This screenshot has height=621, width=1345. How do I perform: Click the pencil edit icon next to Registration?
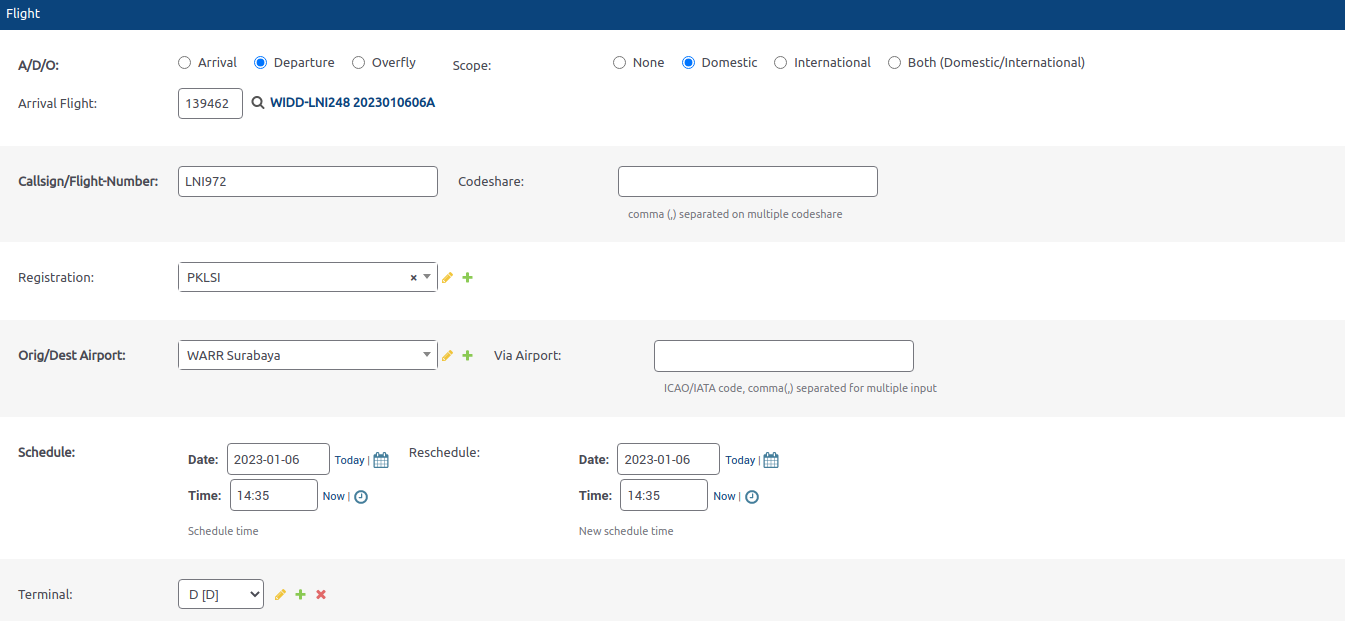pos(448,278)
